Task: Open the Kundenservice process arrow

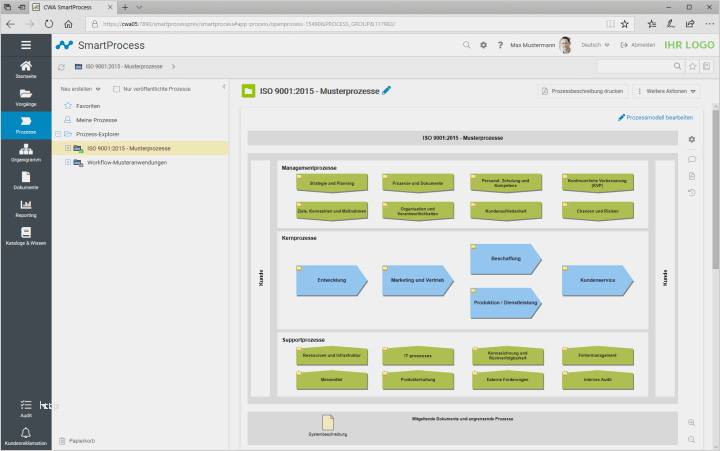Action: pyautogui.click(x=597, y=280)
